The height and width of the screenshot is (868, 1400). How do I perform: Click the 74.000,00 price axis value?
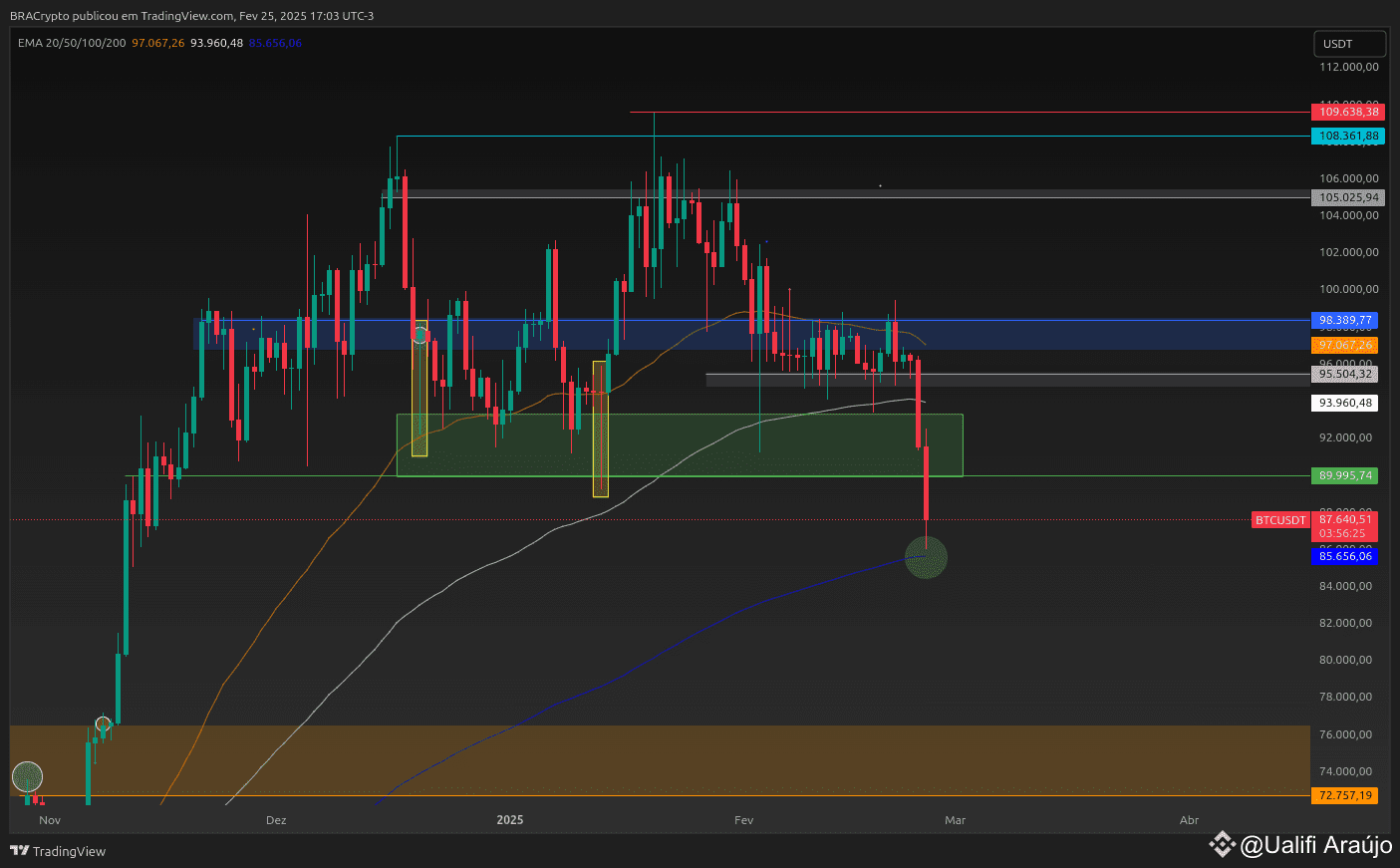pyautogui.click(x=1345, y=771)
